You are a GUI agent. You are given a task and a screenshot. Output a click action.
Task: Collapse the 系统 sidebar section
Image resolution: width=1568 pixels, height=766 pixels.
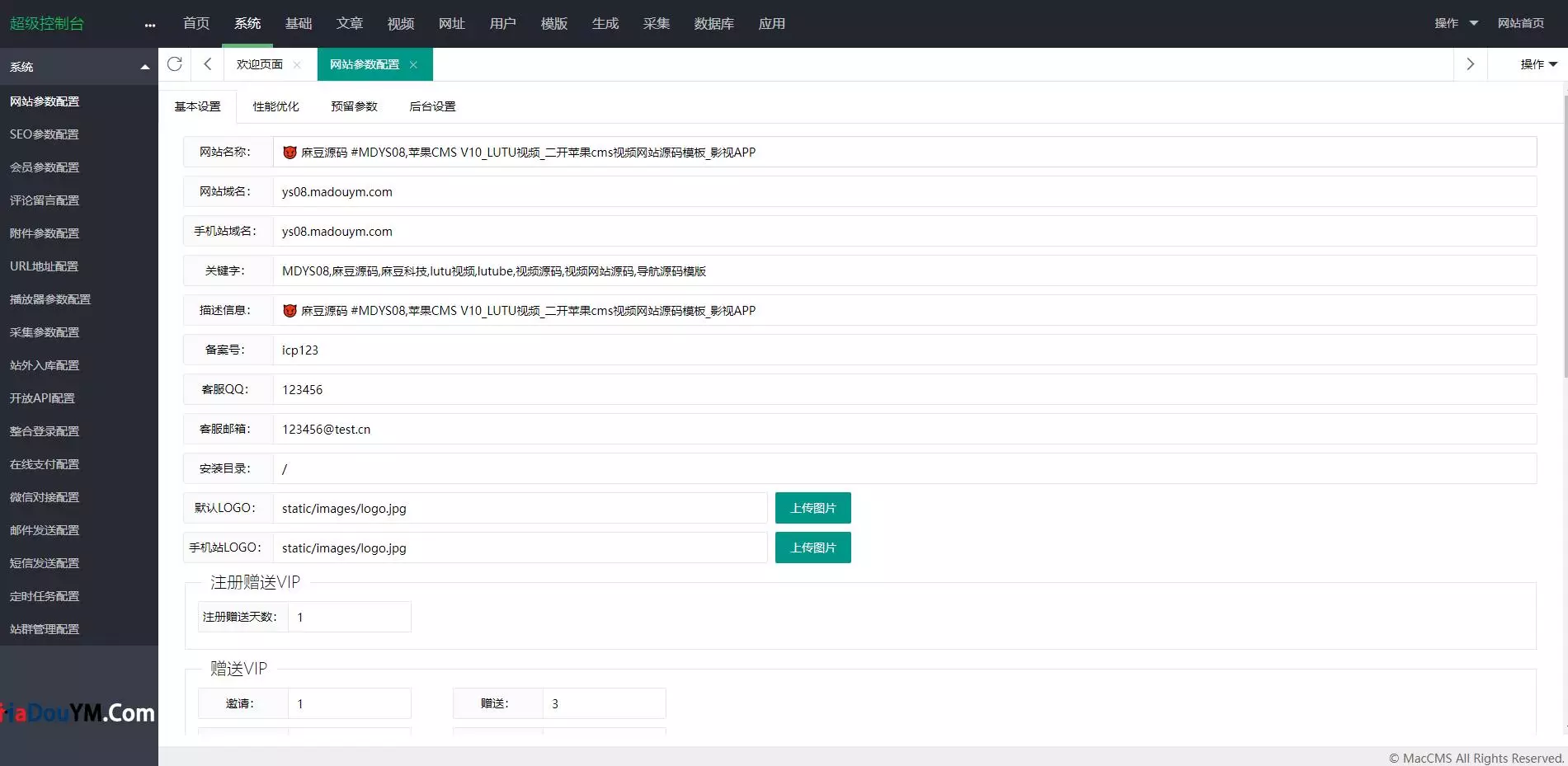(x=144, y=67)
